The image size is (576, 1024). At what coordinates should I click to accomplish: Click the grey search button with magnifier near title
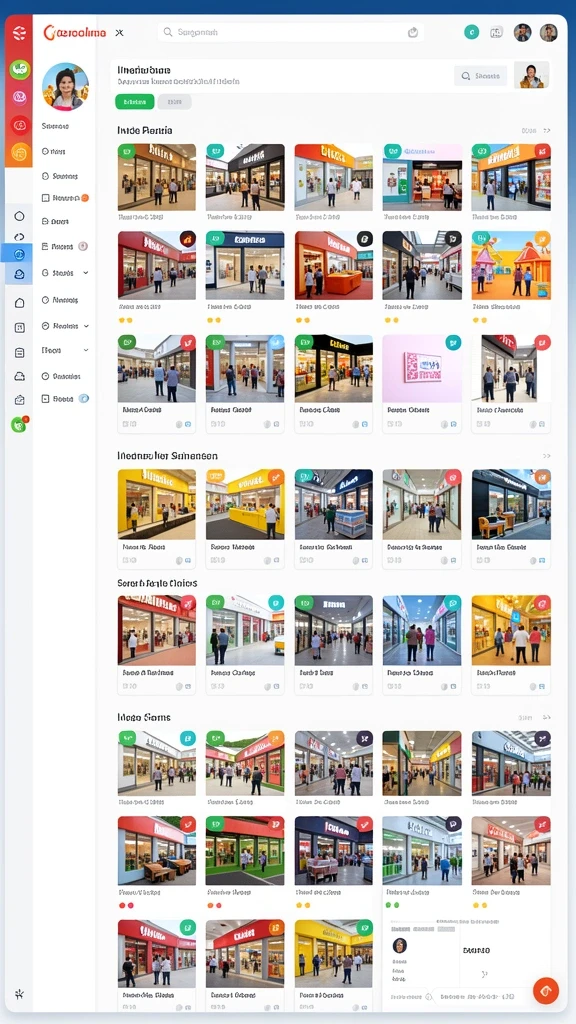tap(481, 76)
